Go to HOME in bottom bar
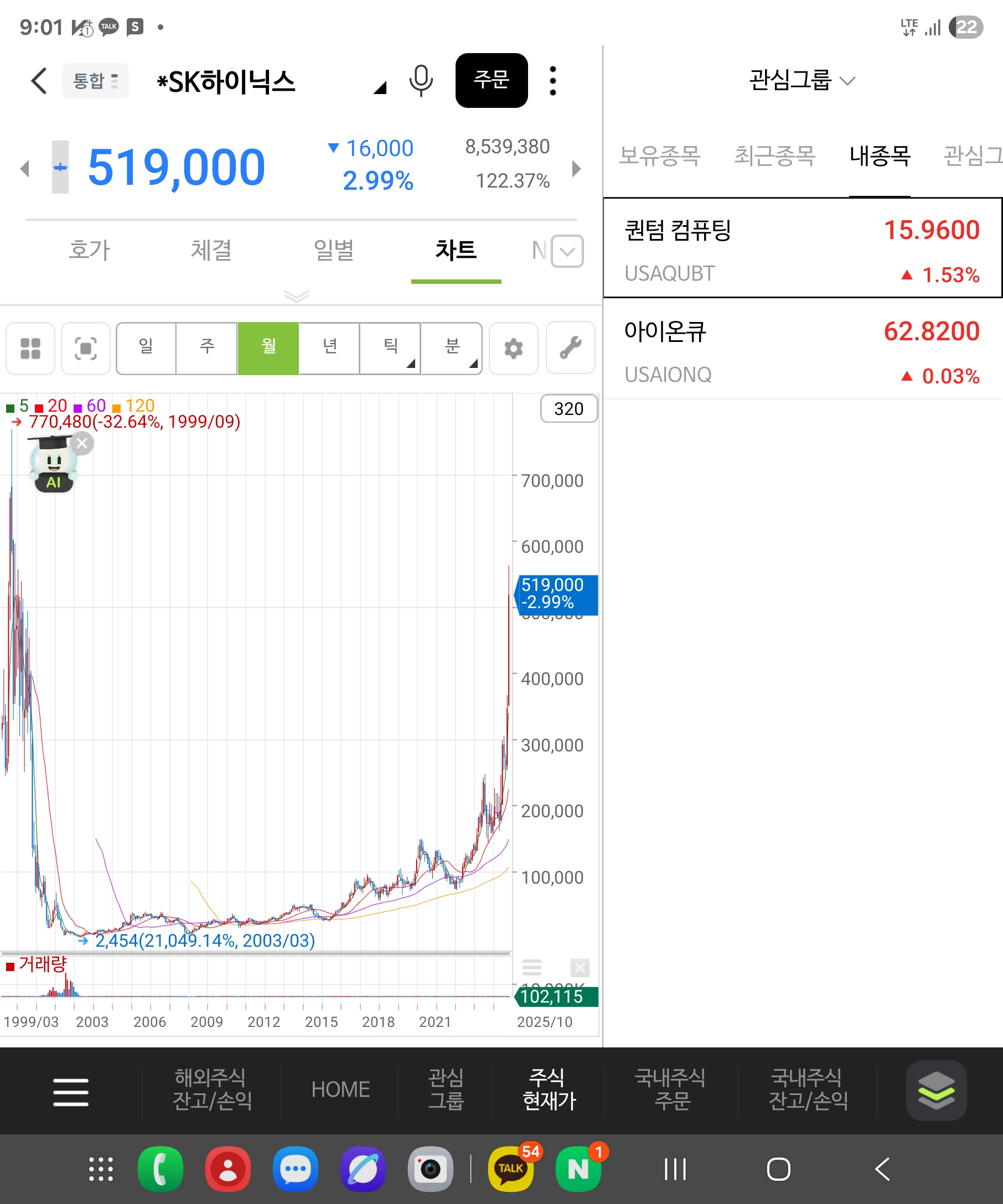1003x1204 pixels. (340, 1089)
